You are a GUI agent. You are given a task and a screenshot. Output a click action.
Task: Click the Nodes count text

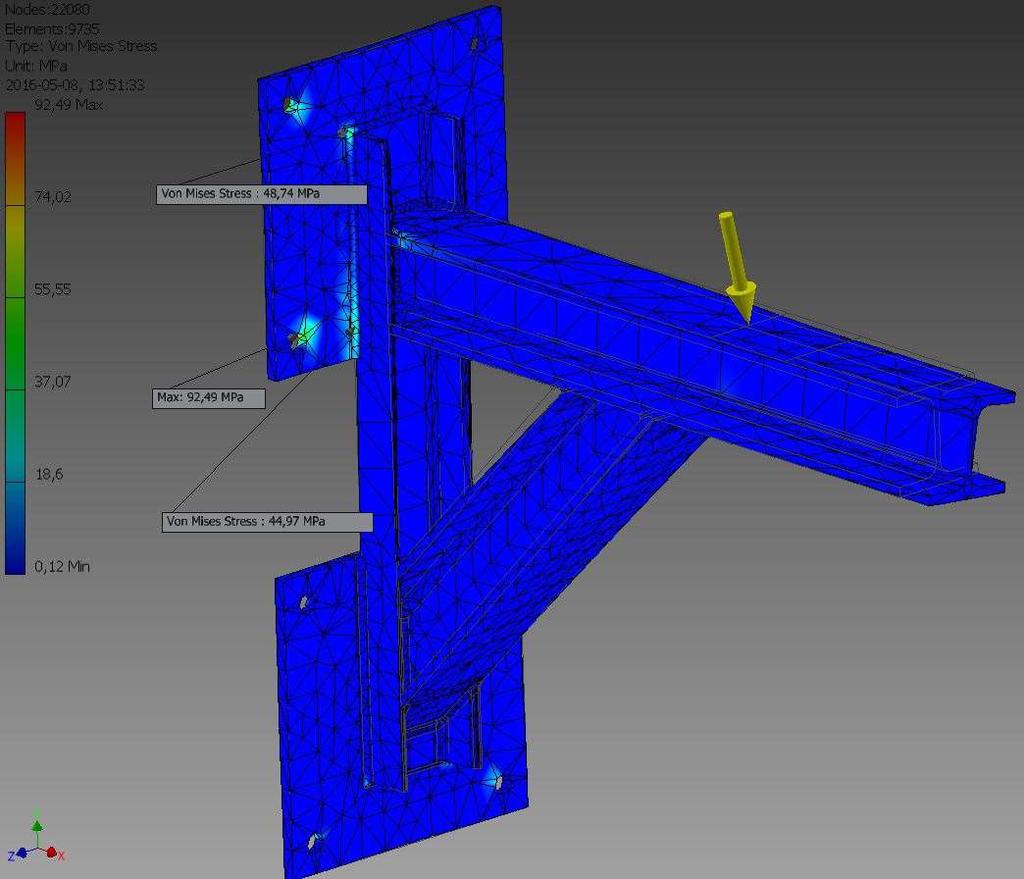pos(47,9)
